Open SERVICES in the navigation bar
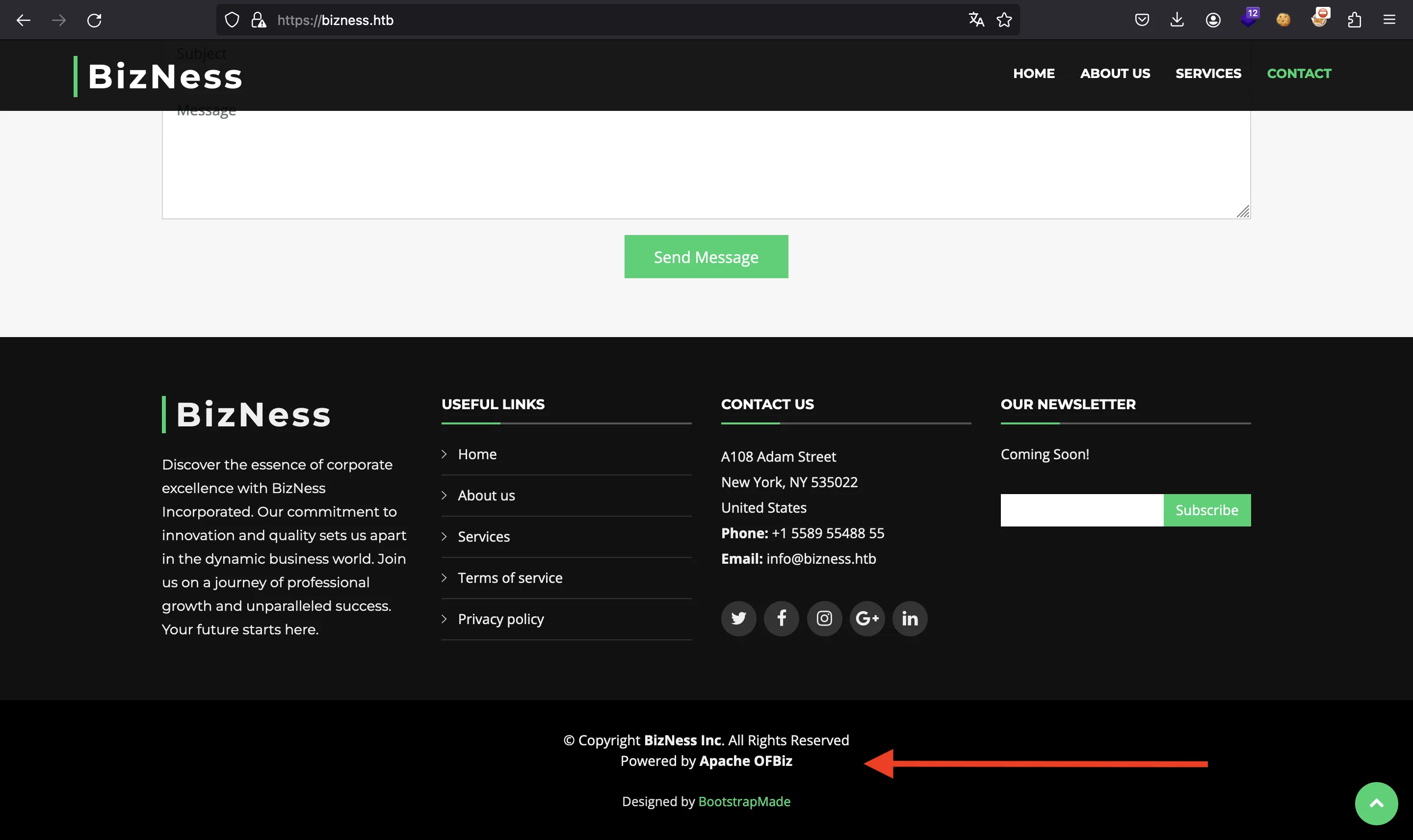This screenshot has height=840, width=1413. [x=1208, y=74]
